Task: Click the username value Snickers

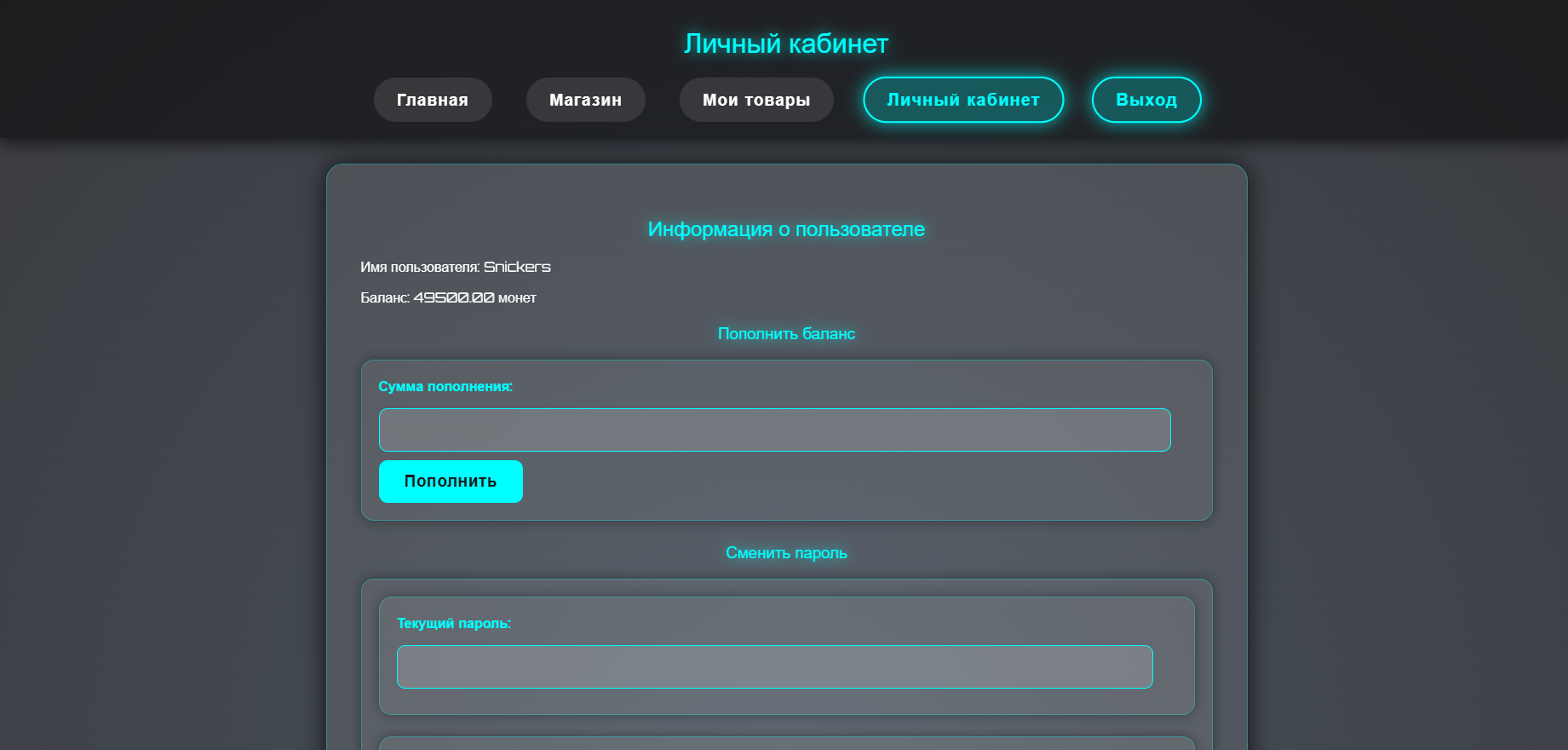Action: click(x=517, y=267)
